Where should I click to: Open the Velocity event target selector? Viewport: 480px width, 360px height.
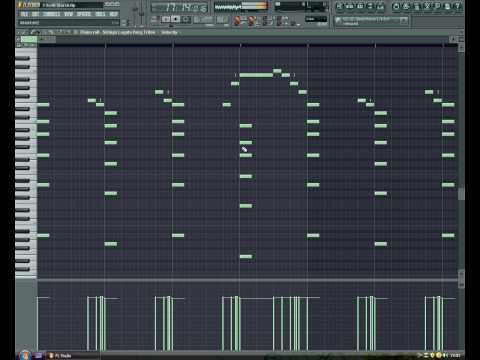coord(169,32)
